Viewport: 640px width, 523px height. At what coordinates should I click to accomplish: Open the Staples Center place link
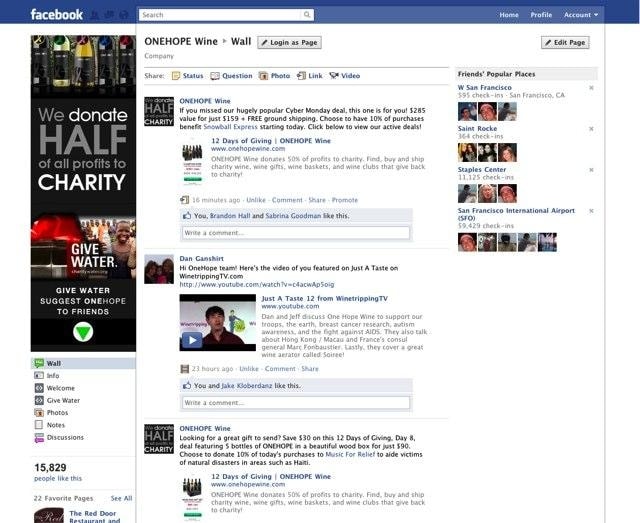[482, 169]
